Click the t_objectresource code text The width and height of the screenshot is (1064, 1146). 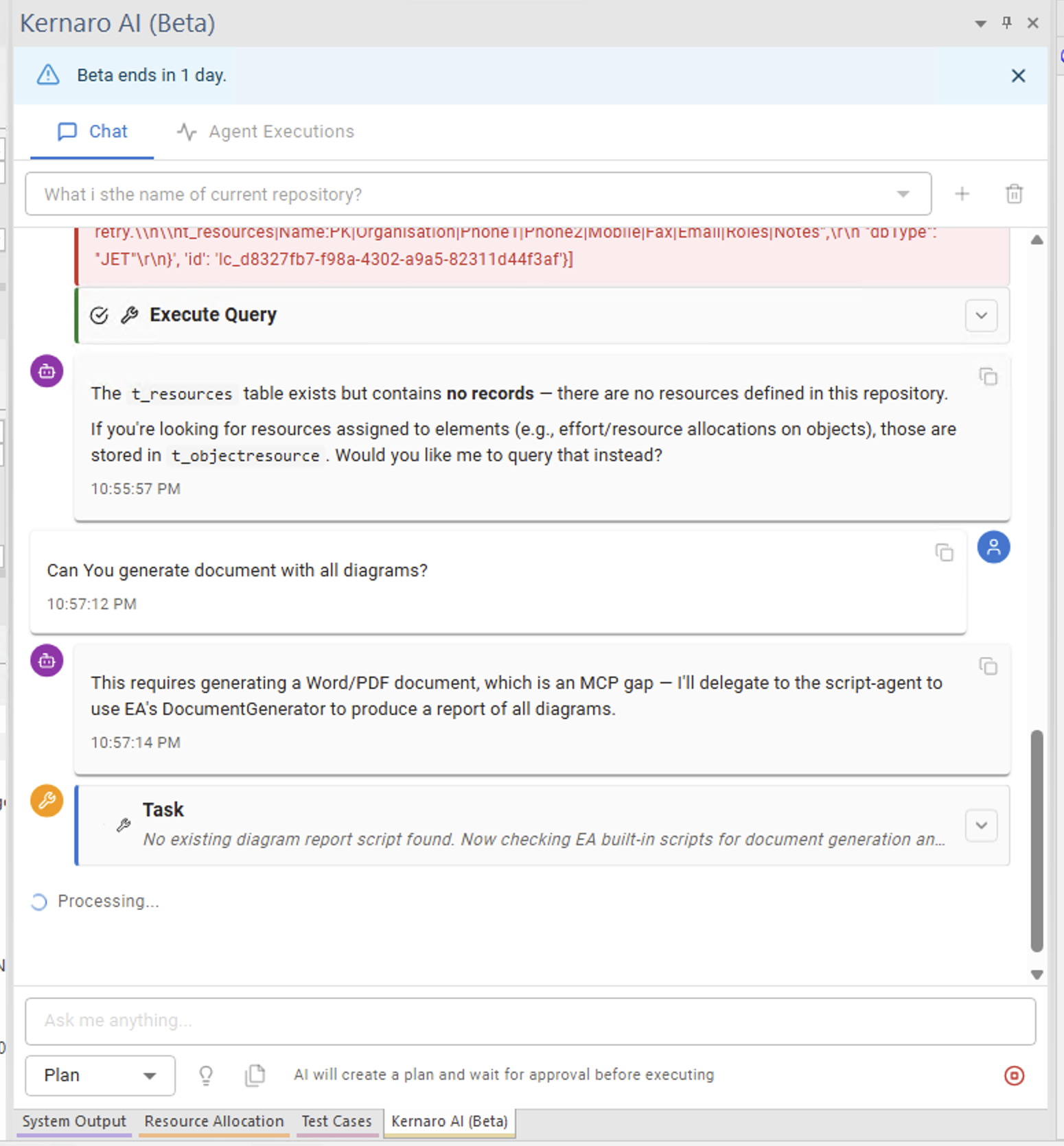click(x=246, y=456)
